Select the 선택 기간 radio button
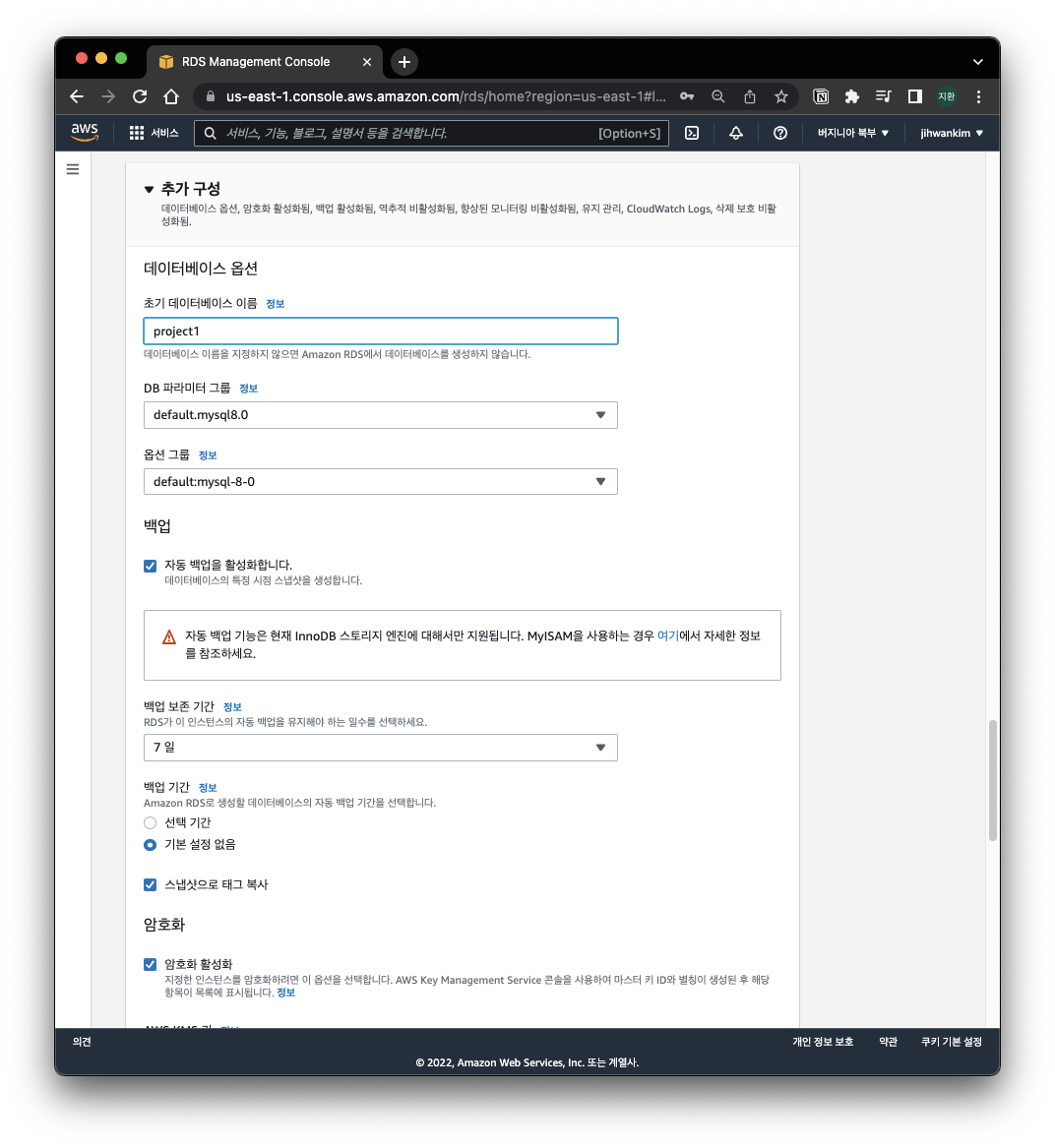 [151, 823]
